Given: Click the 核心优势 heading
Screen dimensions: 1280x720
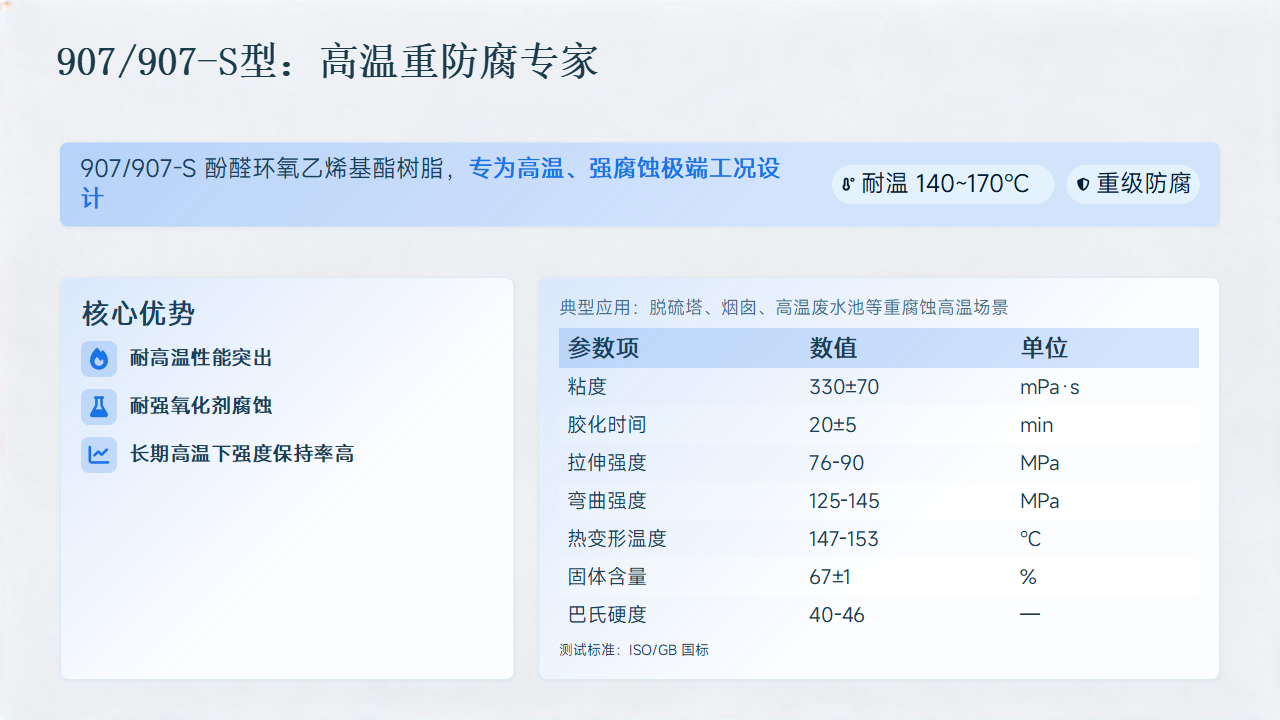Looking at the screenshot, I should [x=138, y=314].
